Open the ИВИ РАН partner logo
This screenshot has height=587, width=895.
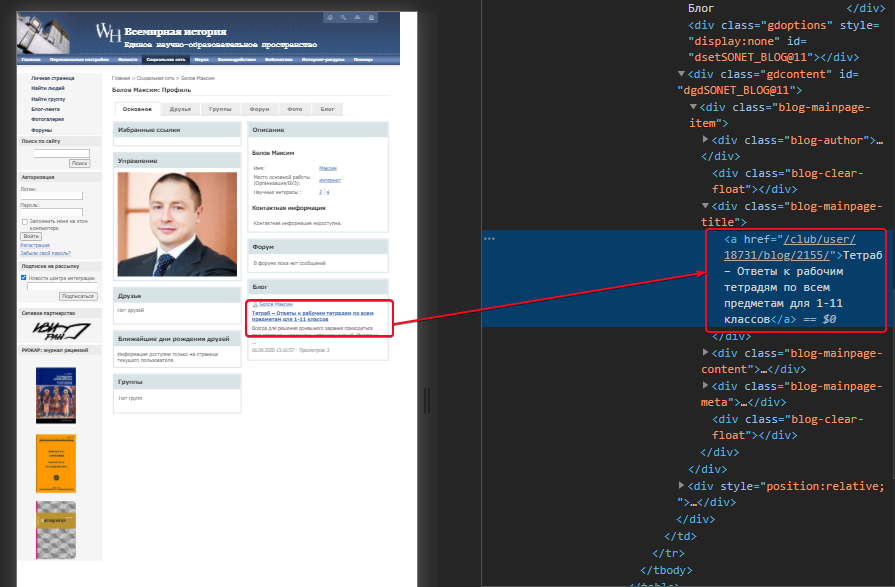coord(61,331)
